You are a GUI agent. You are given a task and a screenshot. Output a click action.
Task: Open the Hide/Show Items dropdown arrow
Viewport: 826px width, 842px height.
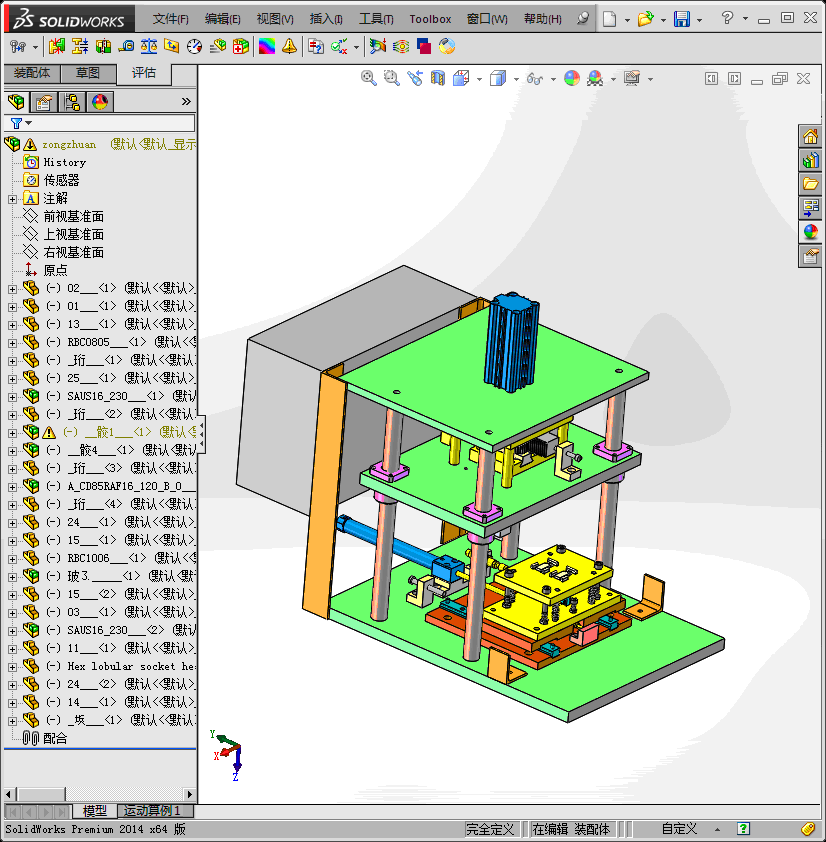553,79
